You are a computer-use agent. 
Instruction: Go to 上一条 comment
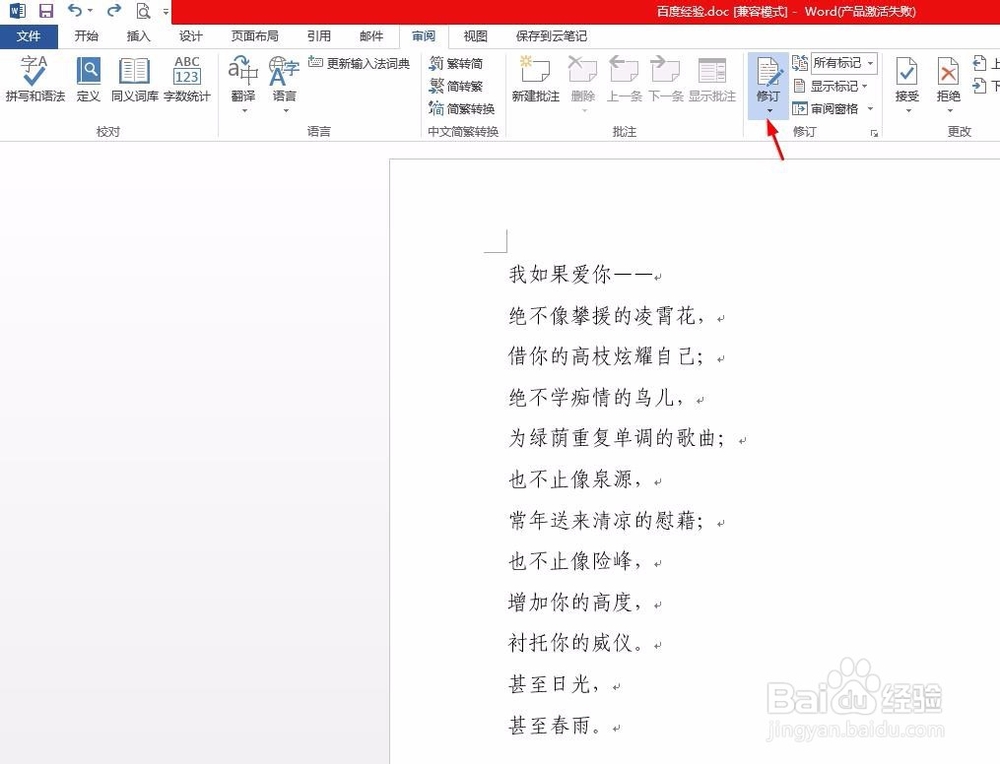coord(624,79)
